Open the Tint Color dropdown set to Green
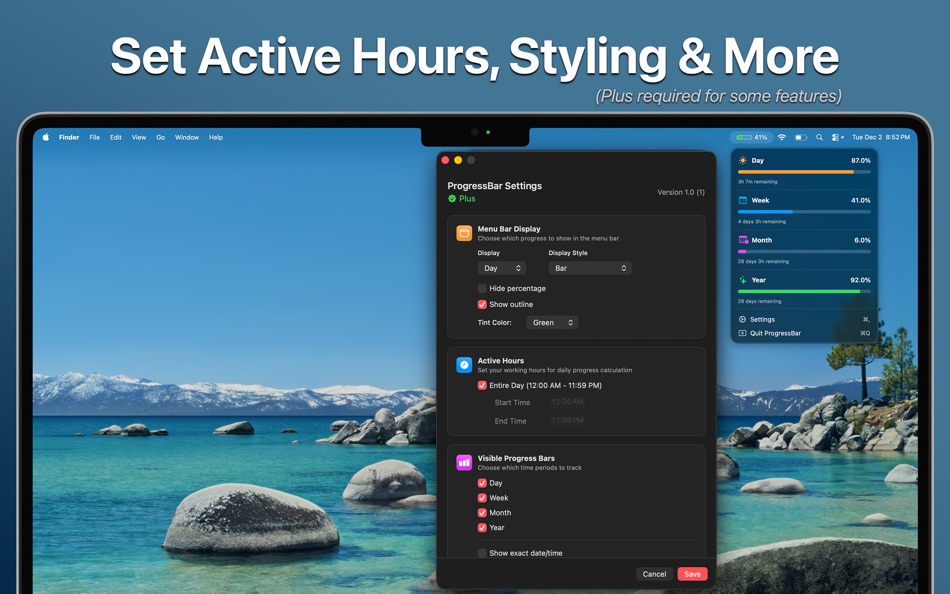 pos(552,322)
